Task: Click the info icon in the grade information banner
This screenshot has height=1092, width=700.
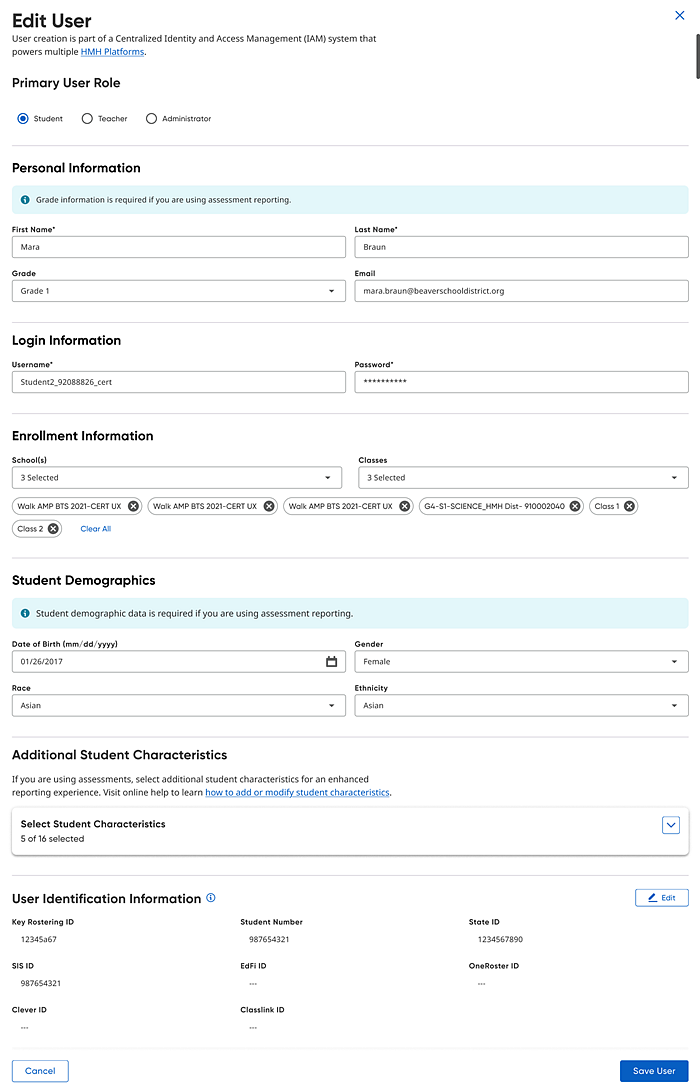Action: click(x=23, y=199)
